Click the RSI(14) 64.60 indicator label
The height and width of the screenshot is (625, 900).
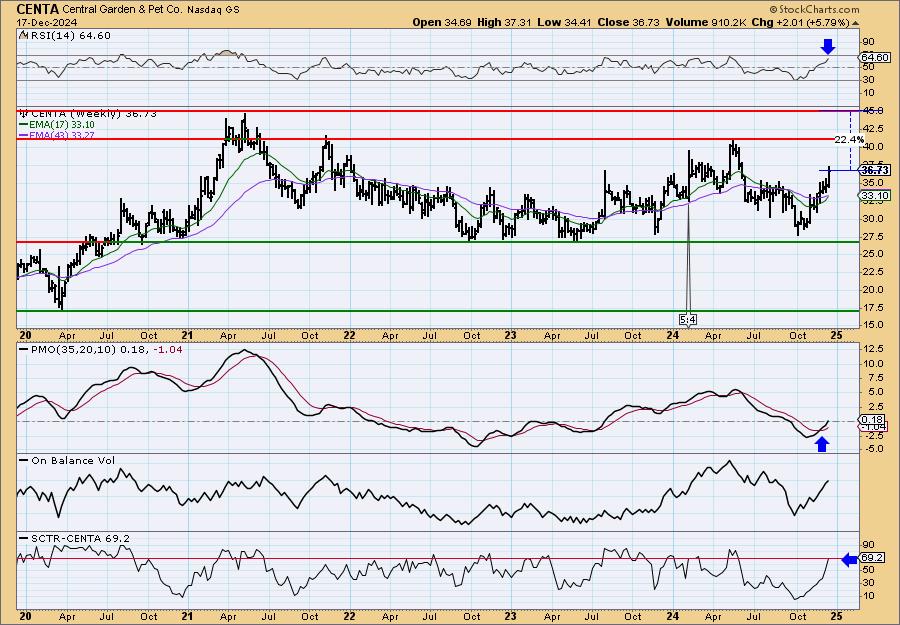(x=69, y=36)
